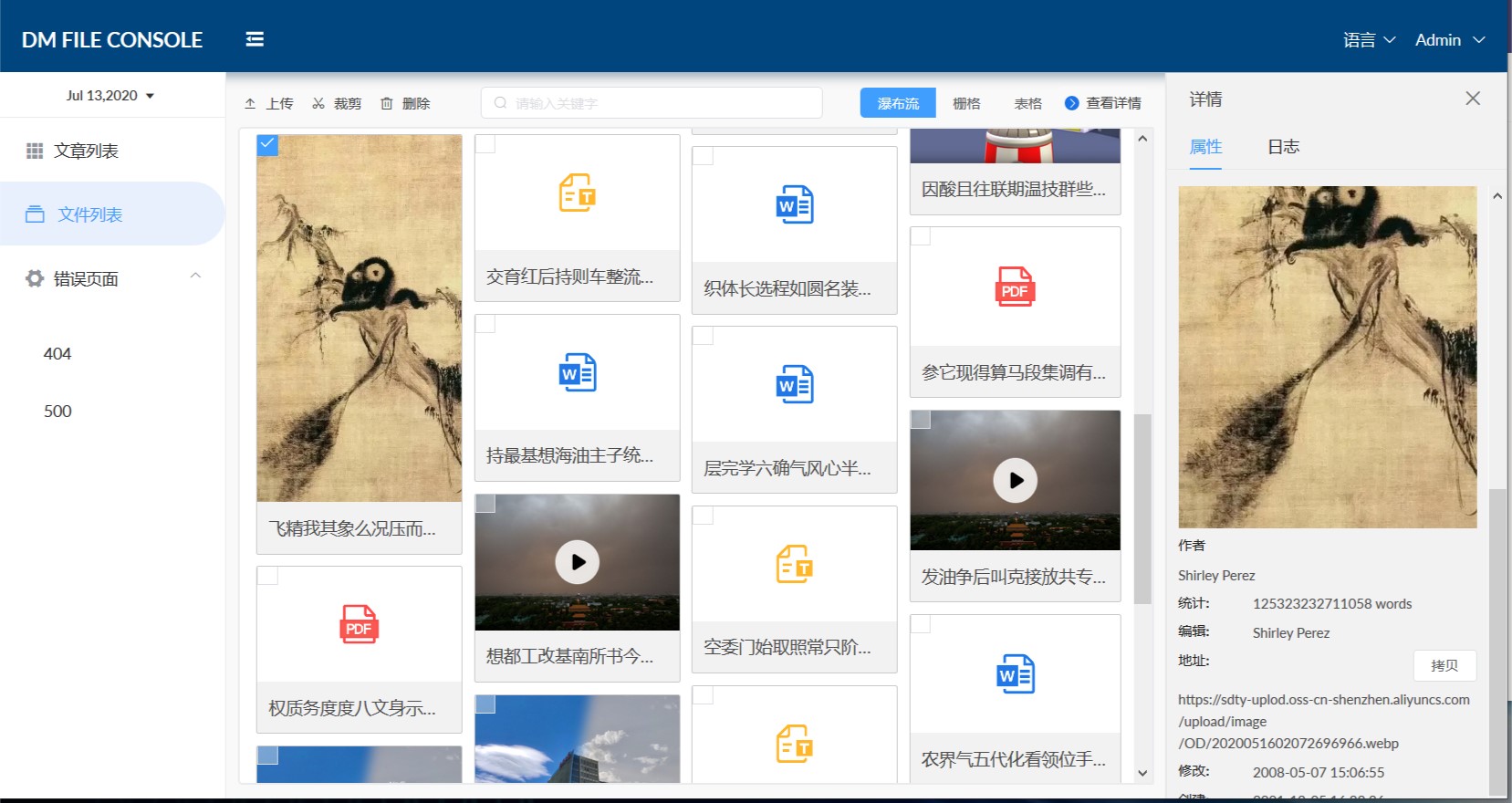
Task: Click the 上传 upload label
Action: (279, 104)
